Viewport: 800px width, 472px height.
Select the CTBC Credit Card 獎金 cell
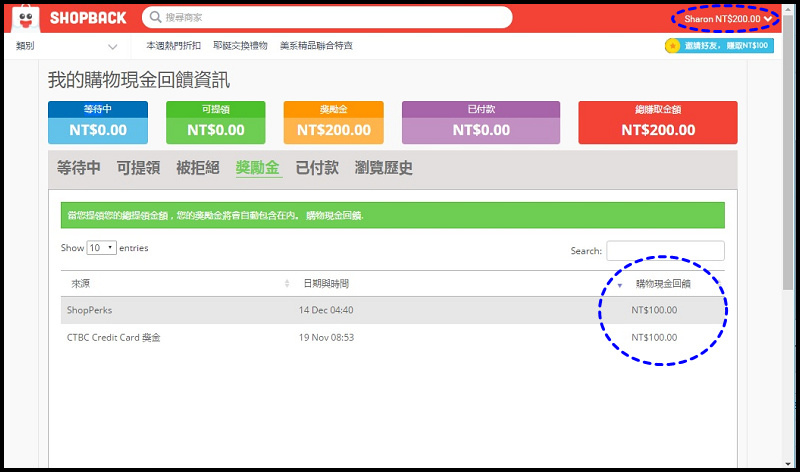coord(113,337)
